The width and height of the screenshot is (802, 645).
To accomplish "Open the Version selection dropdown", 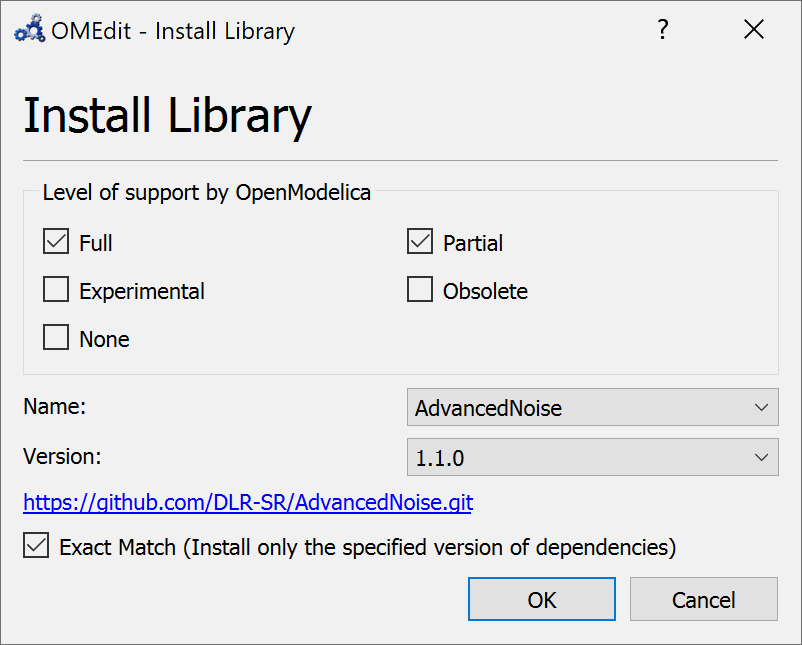I will (x=592, y=457).
